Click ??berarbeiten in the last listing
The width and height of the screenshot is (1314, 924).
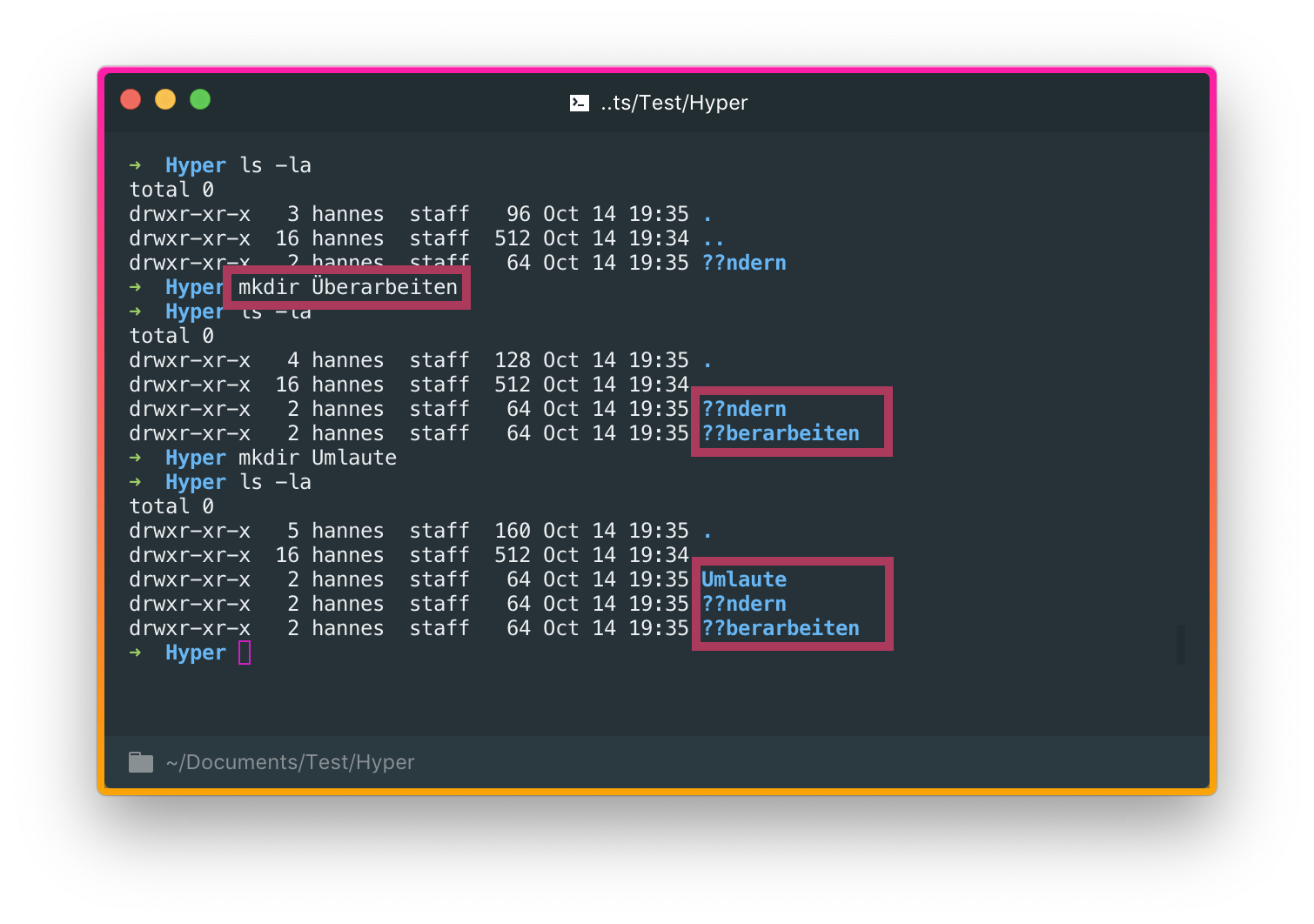tap(781, 628)
